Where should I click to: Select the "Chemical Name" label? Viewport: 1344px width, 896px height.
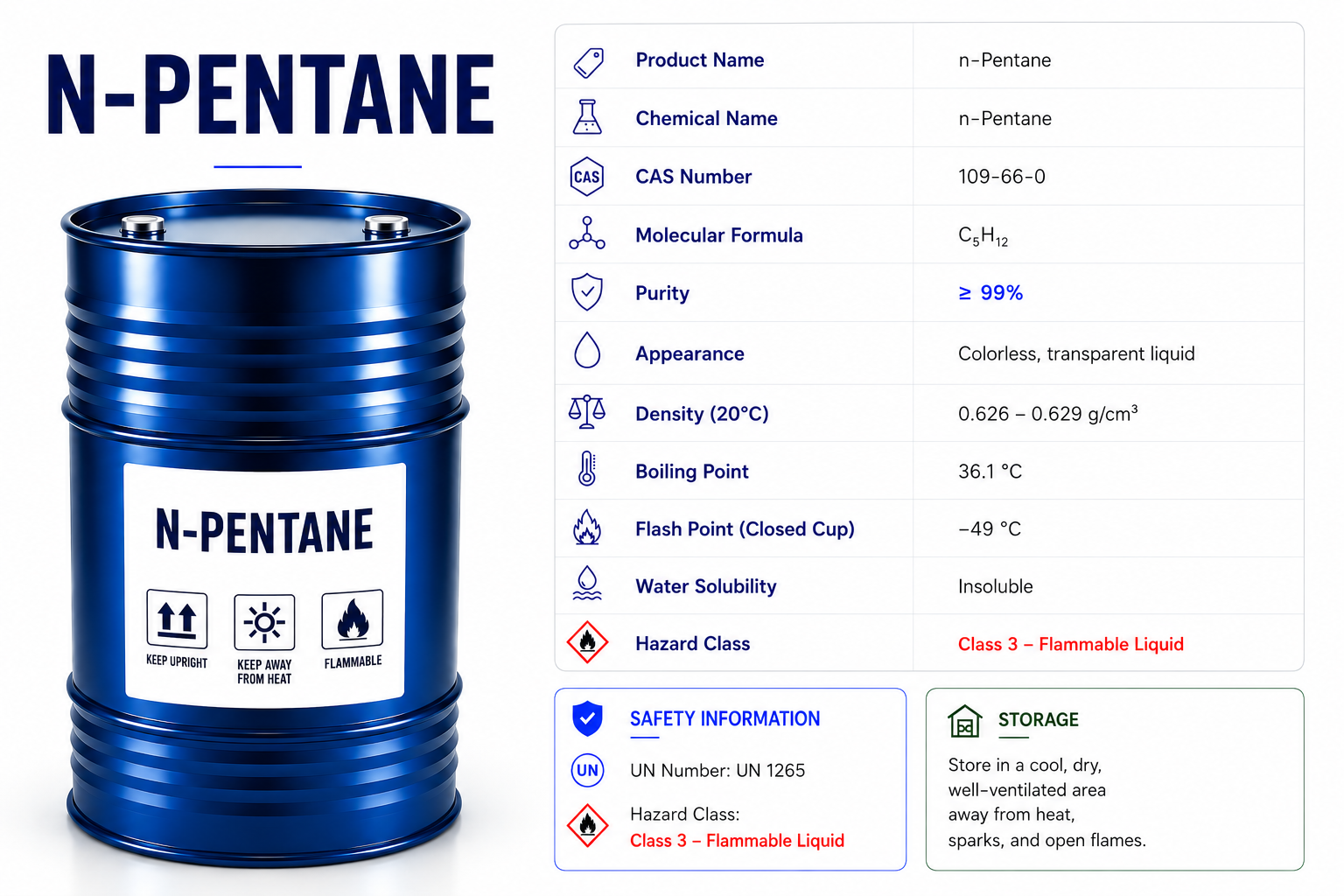[x=706, y=118]
